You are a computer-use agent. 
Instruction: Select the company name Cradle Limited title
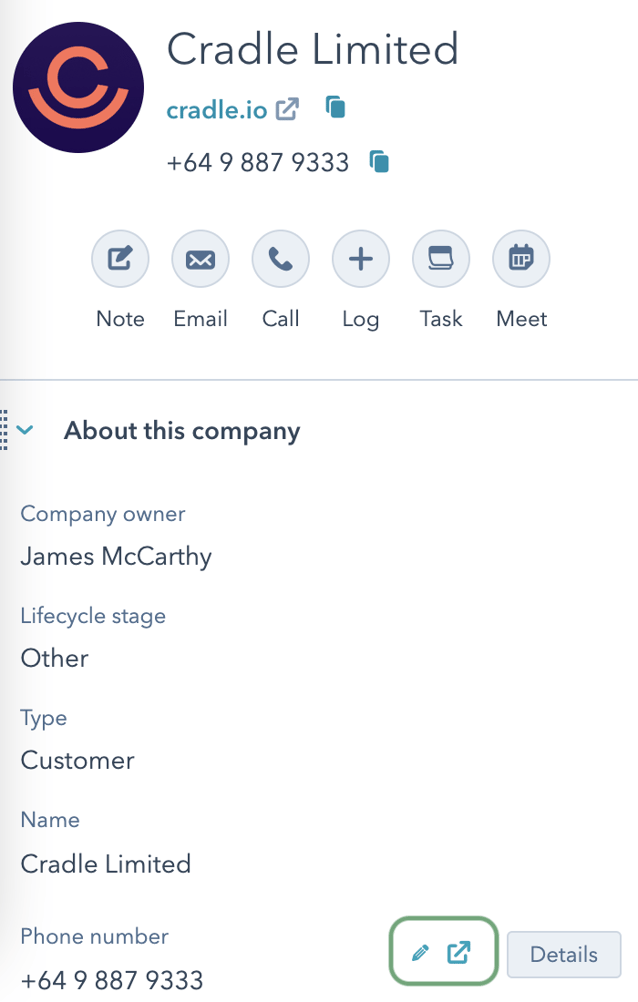click(x=313, y=49)
